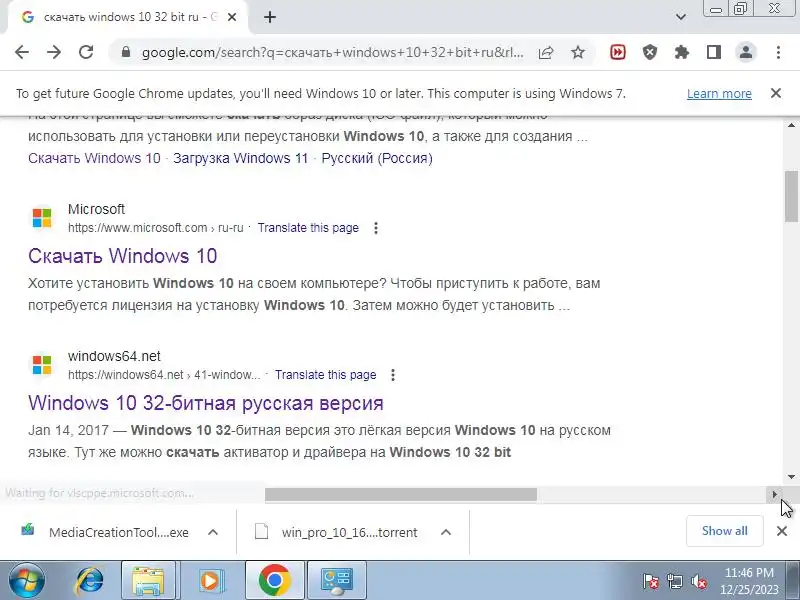The width and height of the screenshot is (800, 600).
Task: Select the Google search results tab
Action: click(127, 17)
